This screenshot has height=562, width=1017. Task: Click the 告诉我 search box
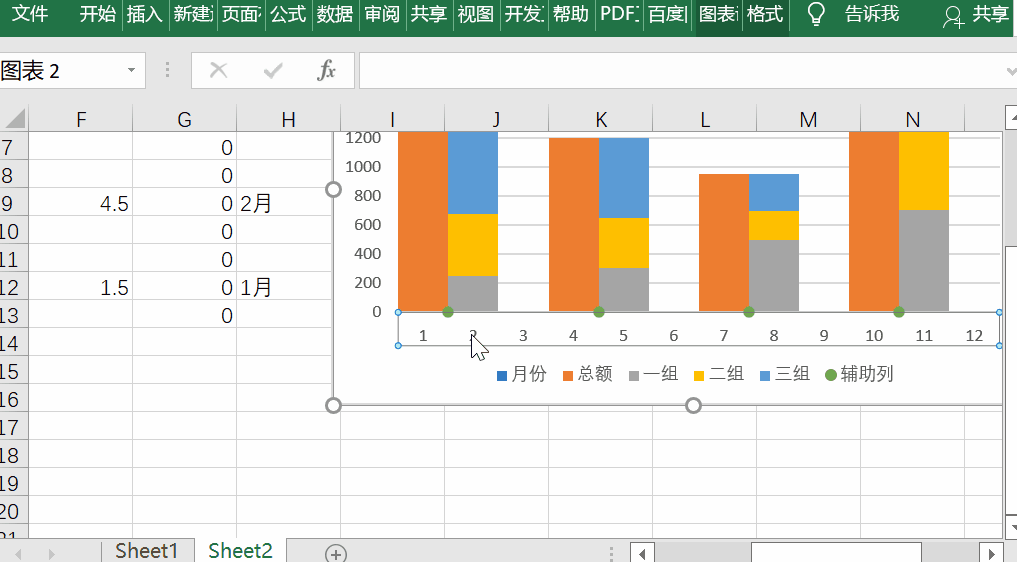pos(872,14)
